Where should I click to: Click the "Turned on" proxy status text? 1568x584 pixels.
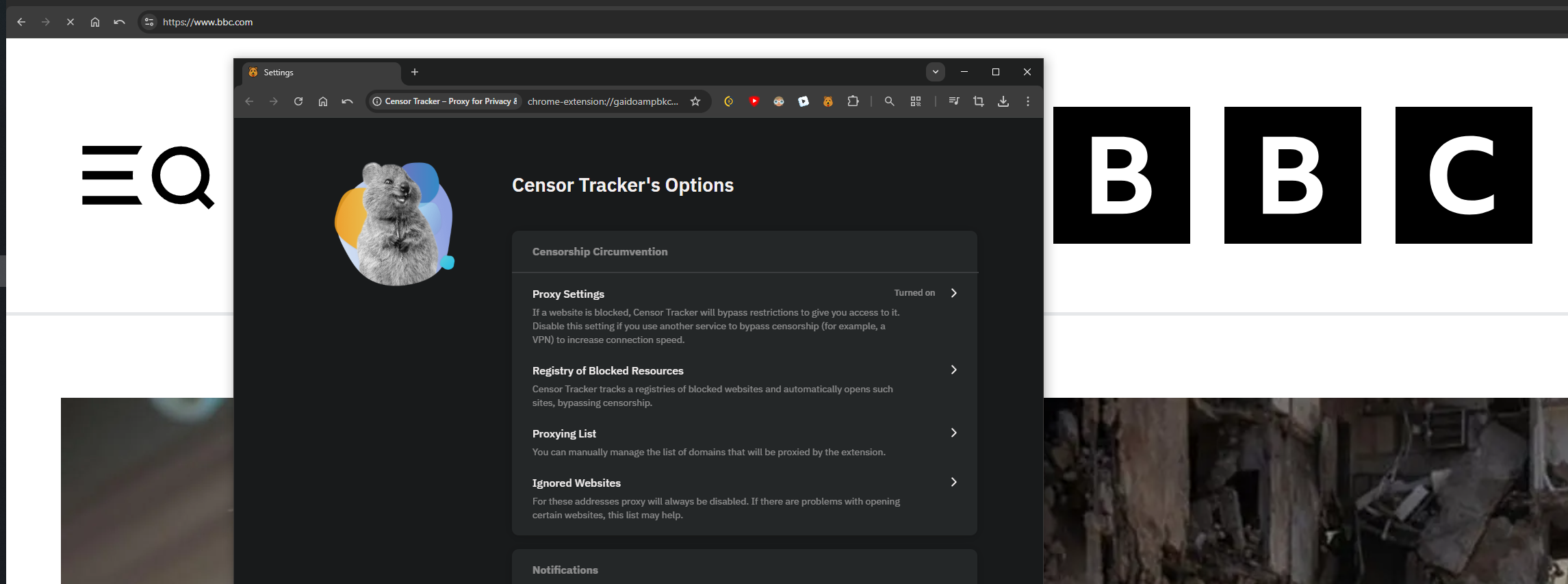pos(914,293)
